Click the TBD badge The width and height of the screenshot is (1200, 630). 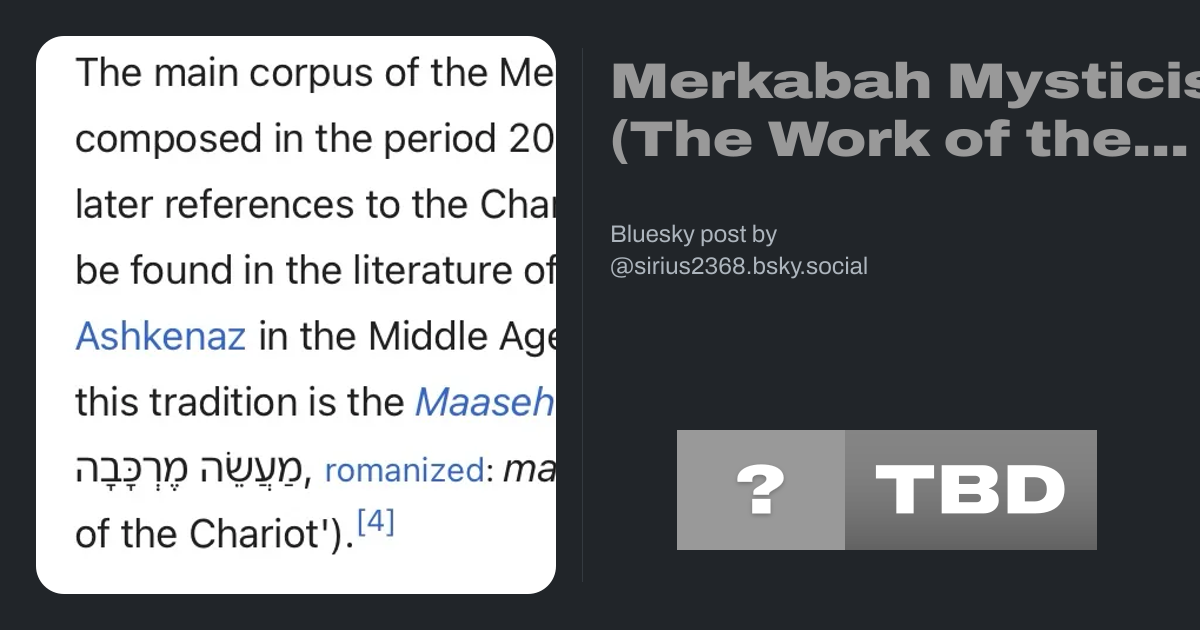click(970, 490)
